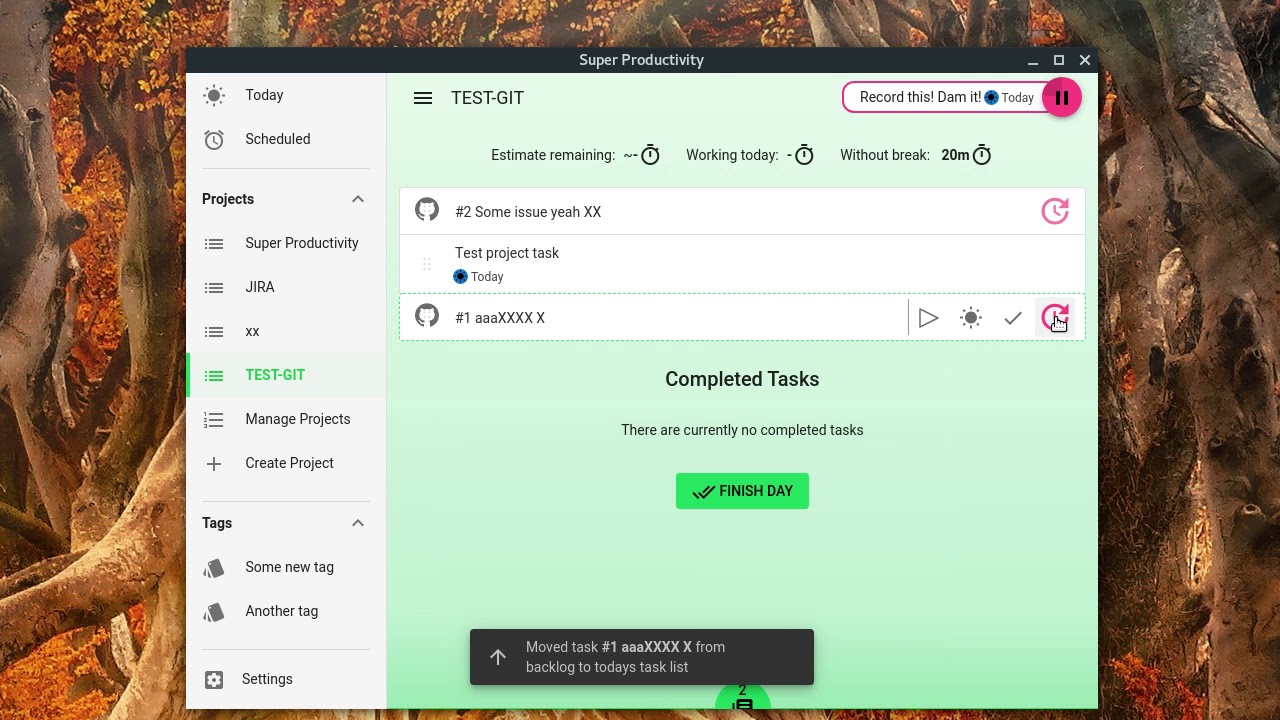Toggle the Today sun icon on #1 aaaXXXX X
1280x720 pixels.
(971, 318)
